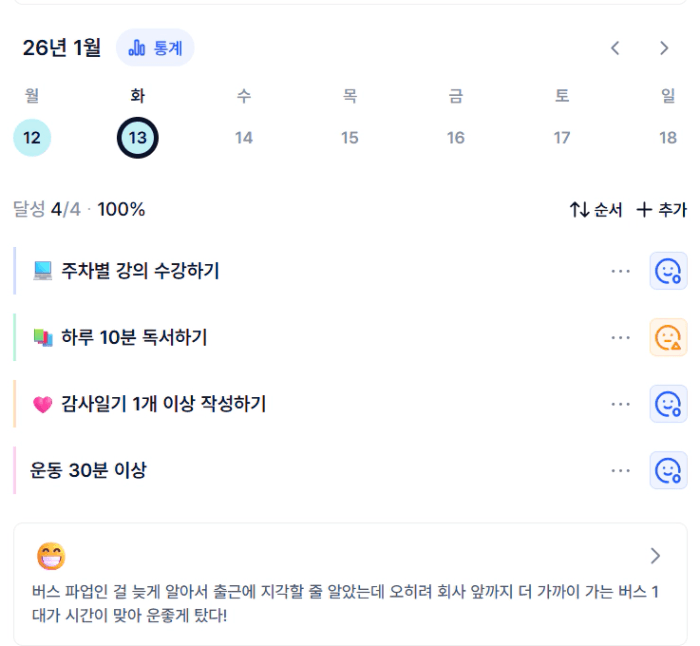
Task: Toggle completion face for 운동 30분 이상
Action: coord(668,470)
